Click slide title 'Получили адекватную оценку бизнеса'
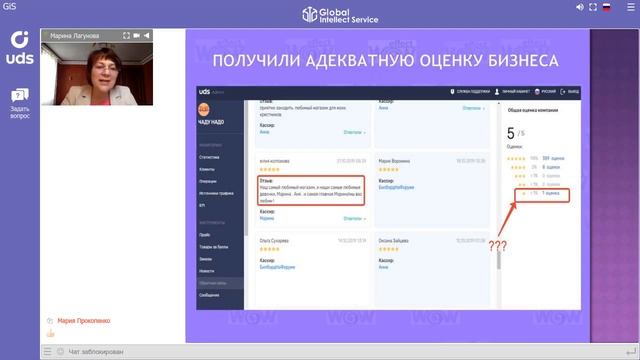This screenshot has width=640, height=360. 385,61
